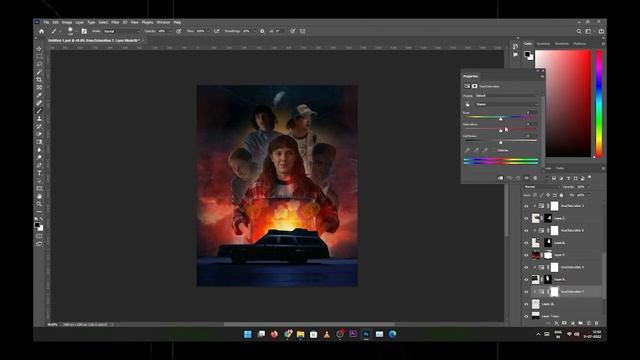
Task: Adjust the Lightness slider in Properties
Action: (x=500, y=142)
